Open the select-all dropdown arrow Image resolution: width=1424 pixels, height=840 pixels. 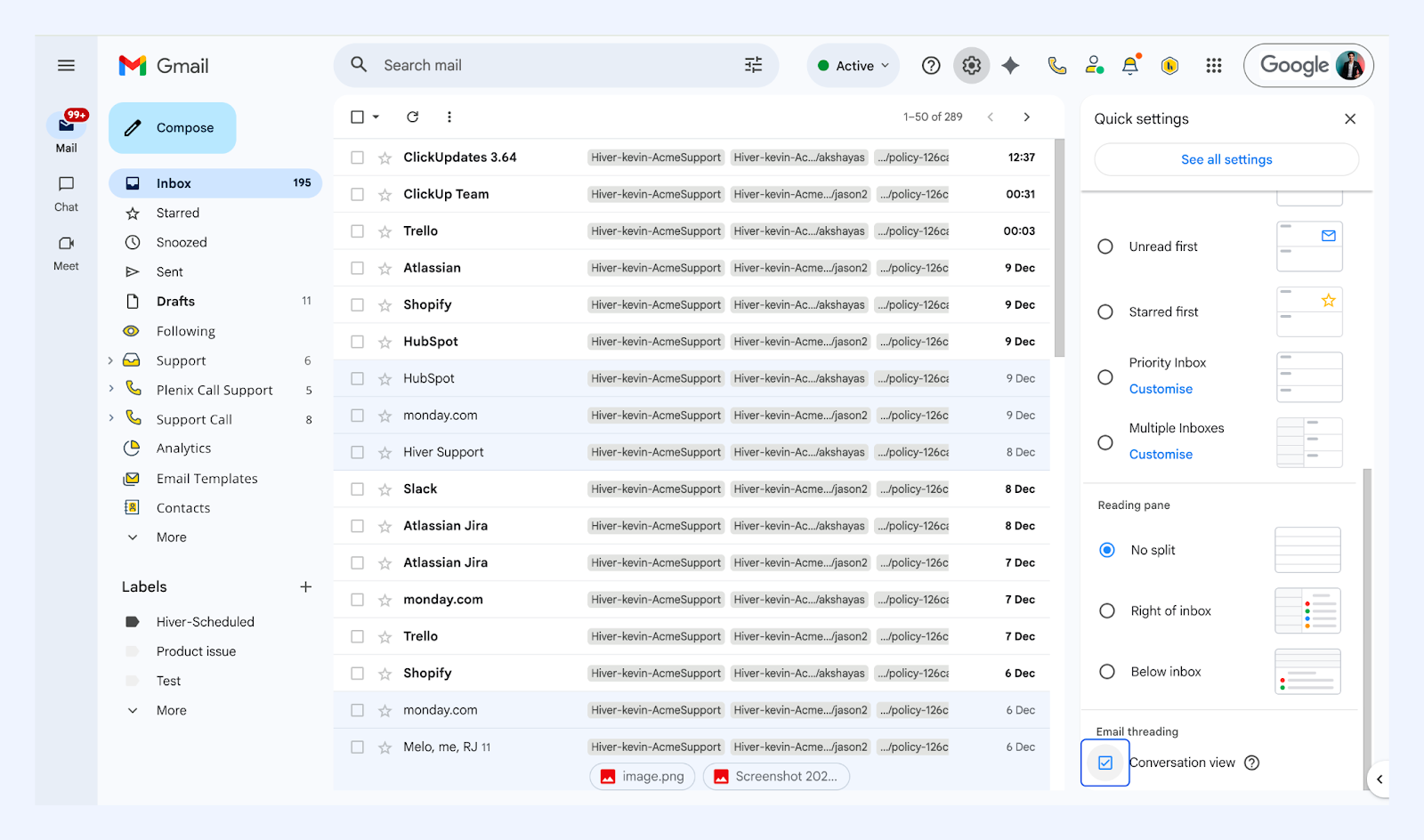coord(376,117)
